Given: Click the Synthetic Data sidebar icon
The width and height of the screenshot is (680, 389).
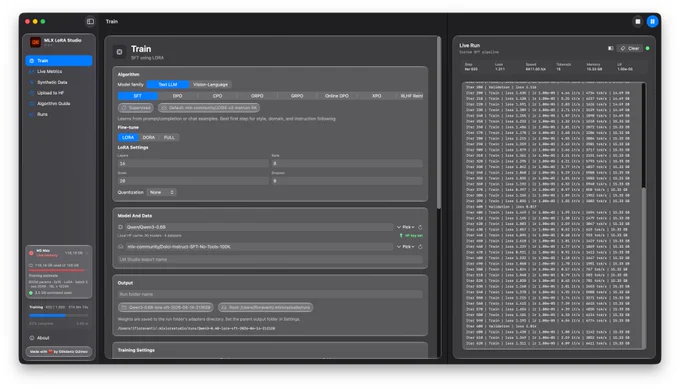Looking at the screenshot, I should (32, 82).
